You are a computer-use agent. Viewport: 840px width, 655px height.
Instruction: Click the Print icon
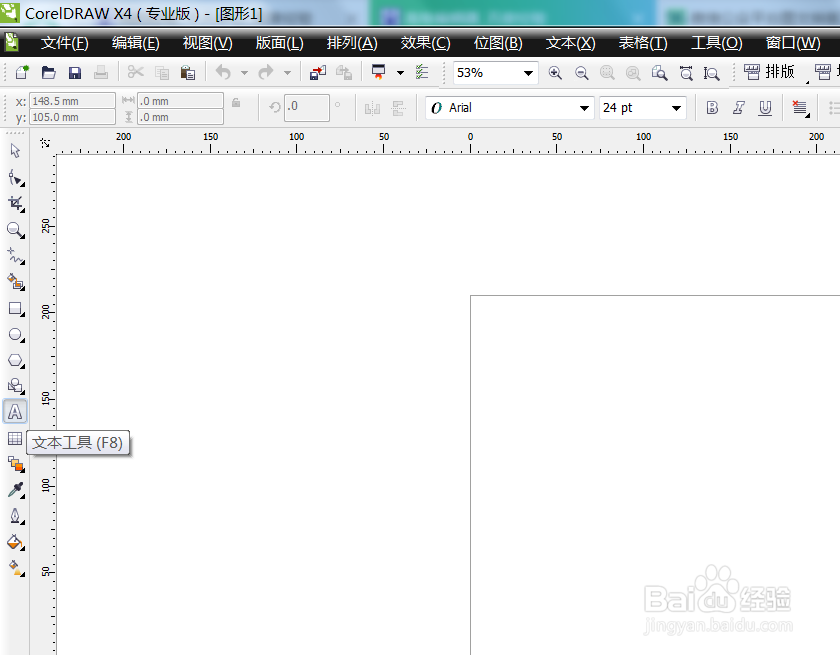pos(101,72)
